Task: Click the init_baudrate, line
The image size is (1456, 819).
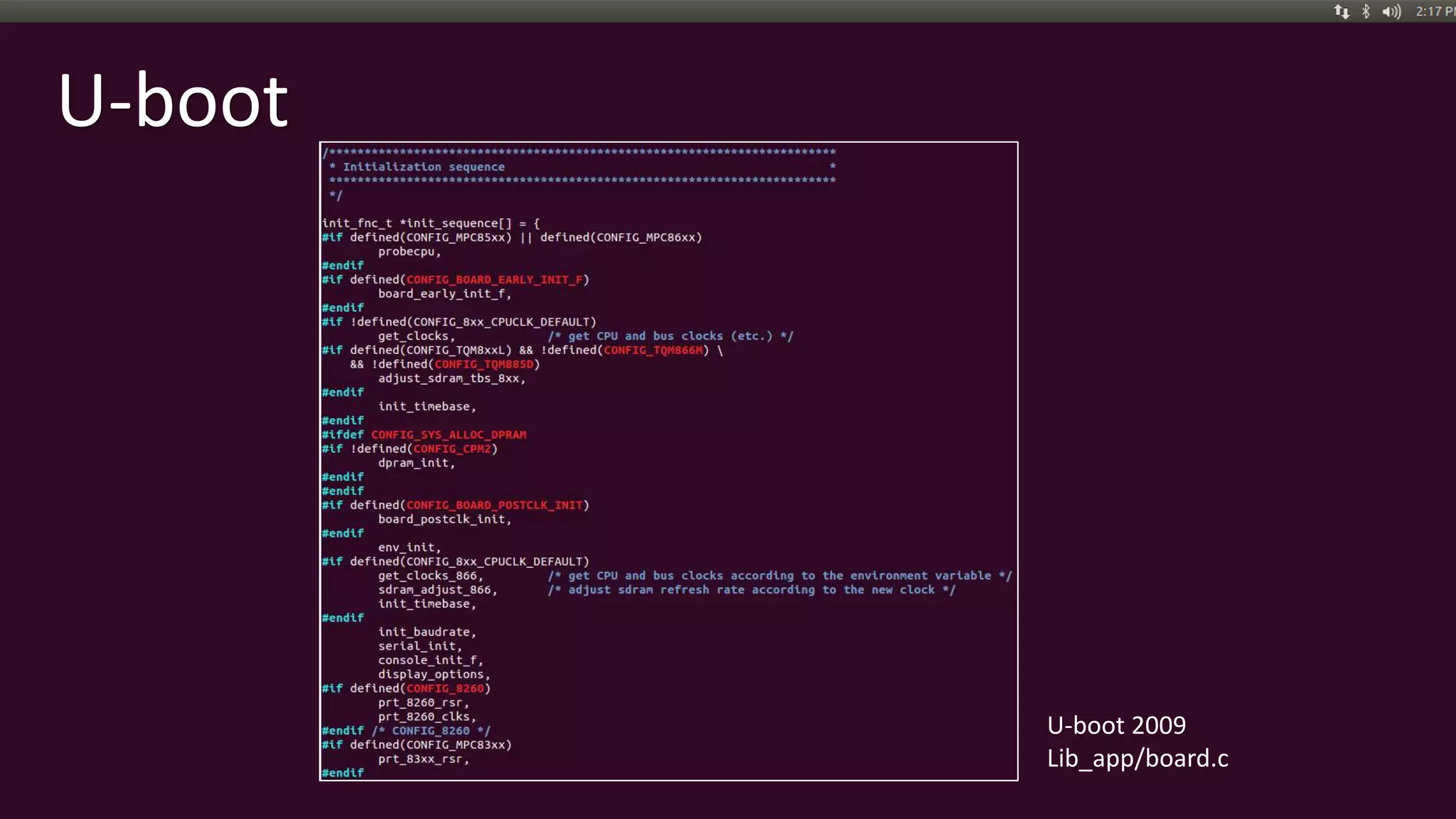Action: (427, 632)
